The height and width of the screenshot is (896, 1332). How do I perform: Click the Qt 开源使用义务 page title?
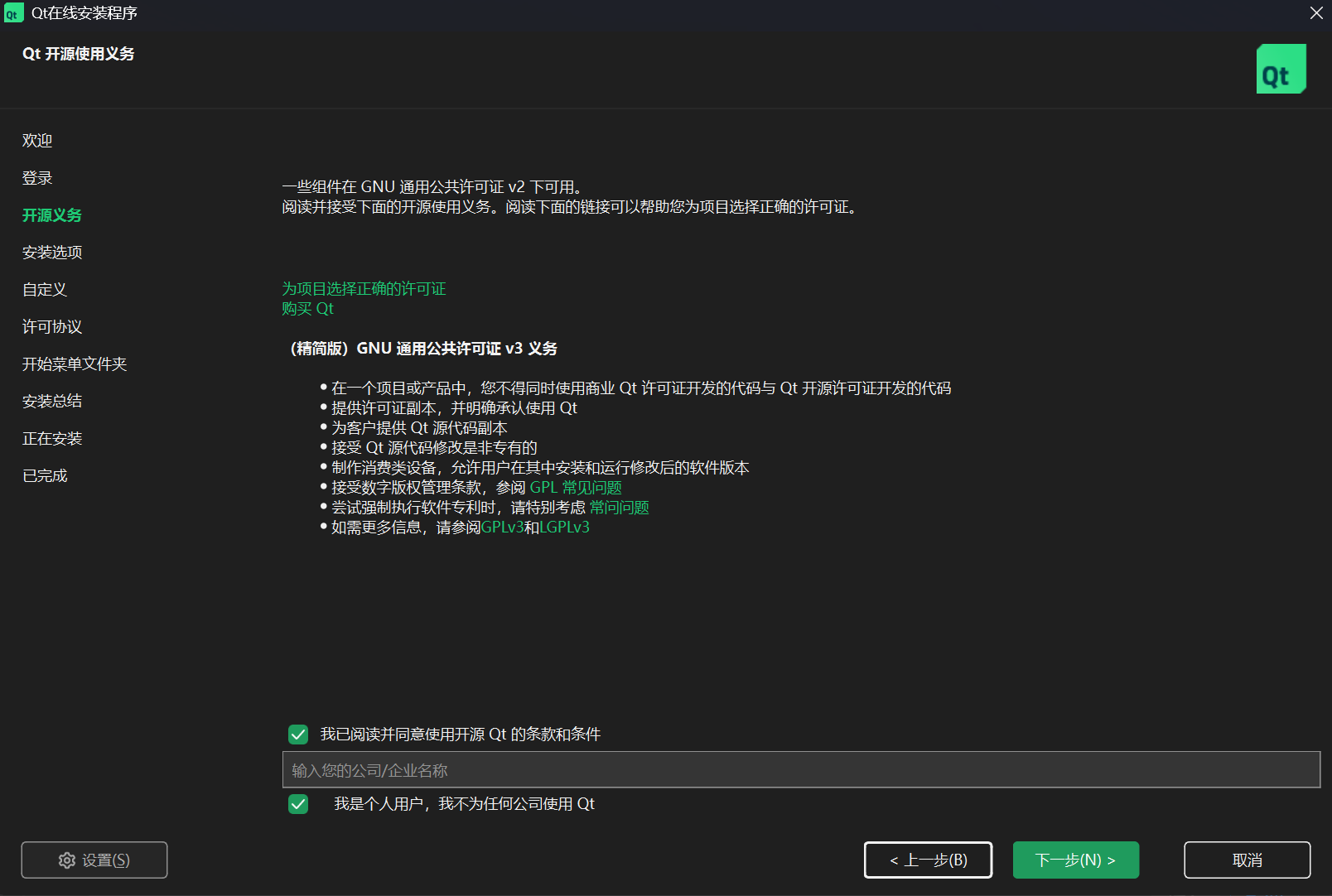(79, 54)
